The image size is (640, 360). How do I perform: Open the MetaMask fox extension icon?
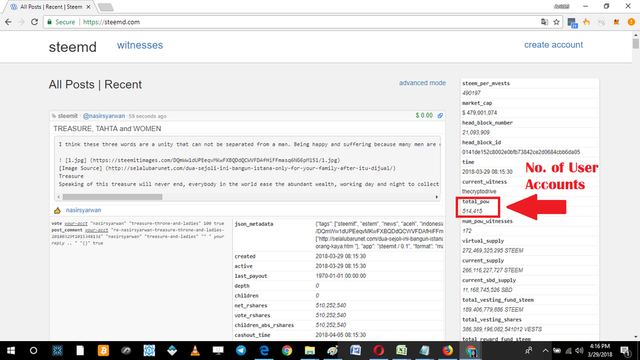[x=616, y=22]
